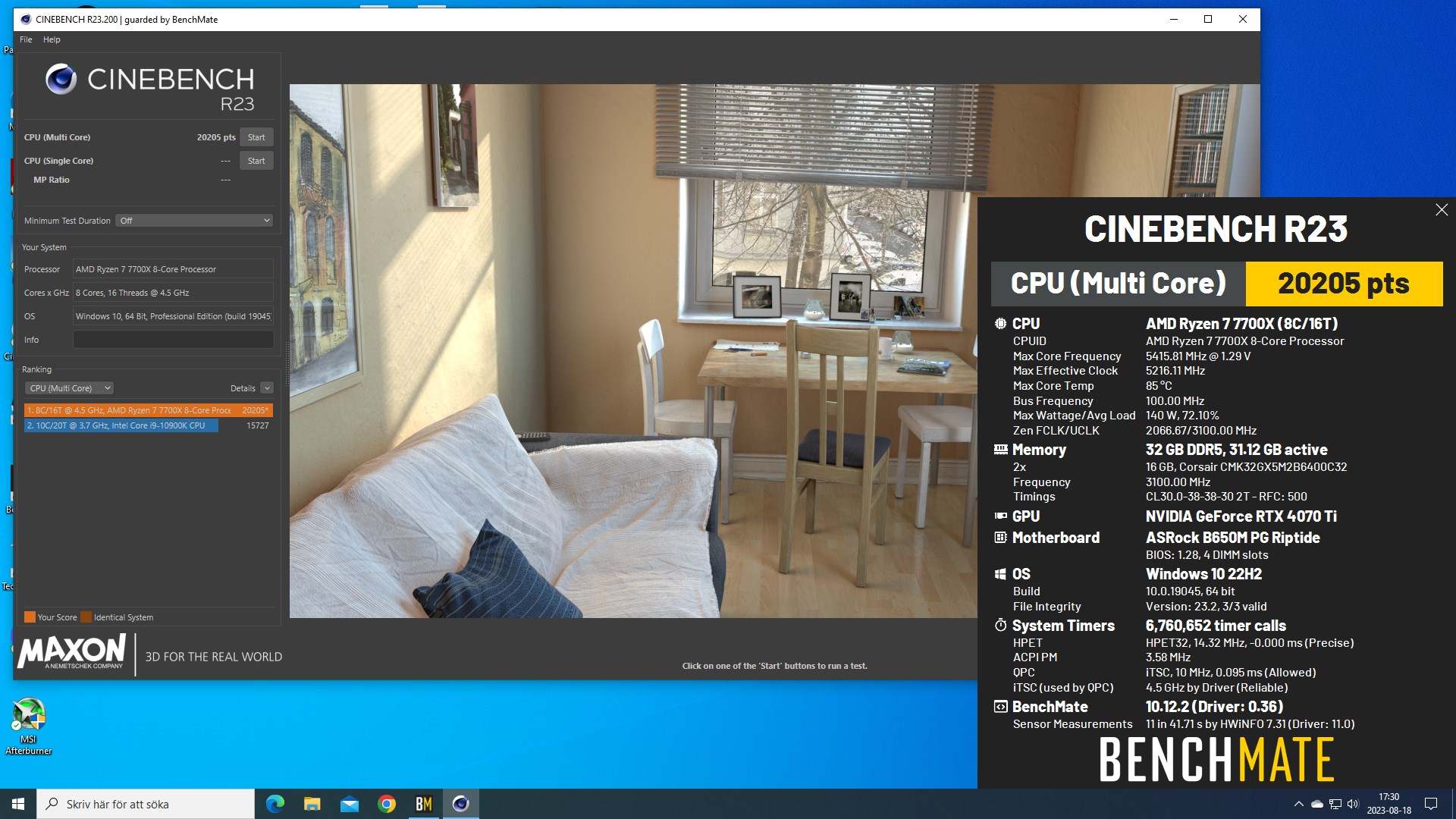
Task: Open the notification center icon
Action: 1431,804
